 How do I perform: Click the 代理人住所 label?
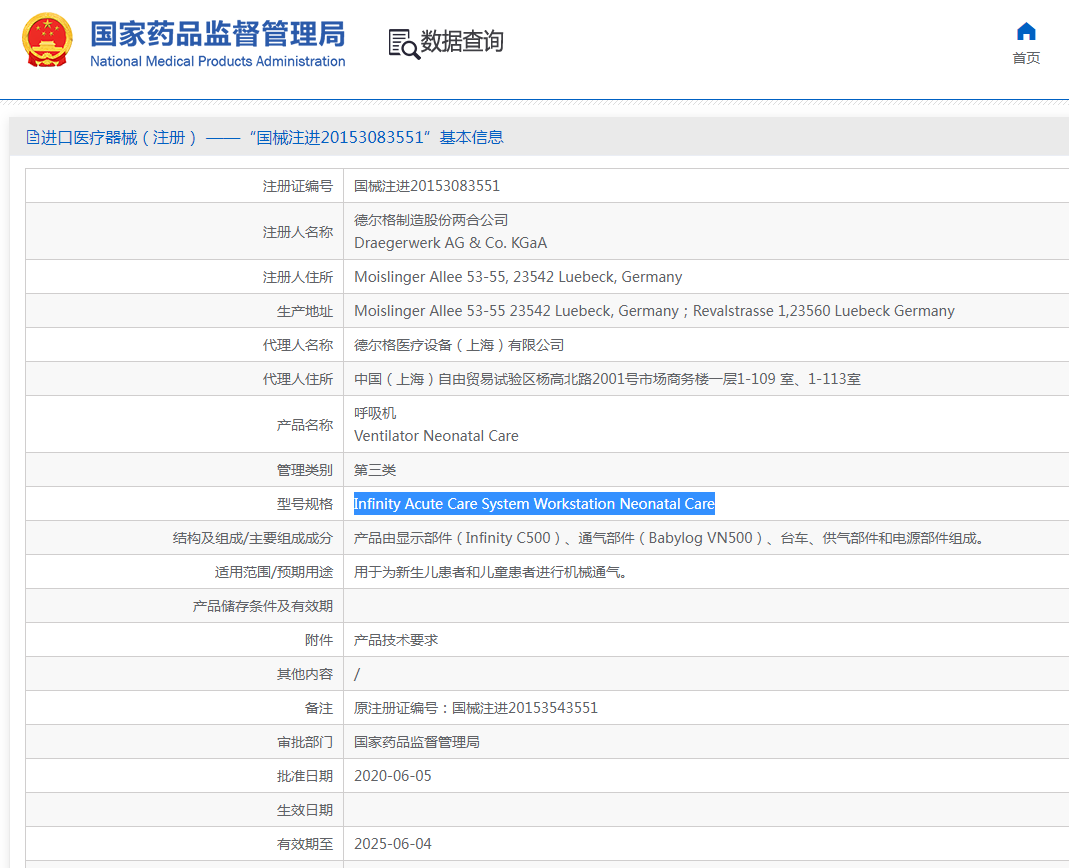click(x=298, y=379)
